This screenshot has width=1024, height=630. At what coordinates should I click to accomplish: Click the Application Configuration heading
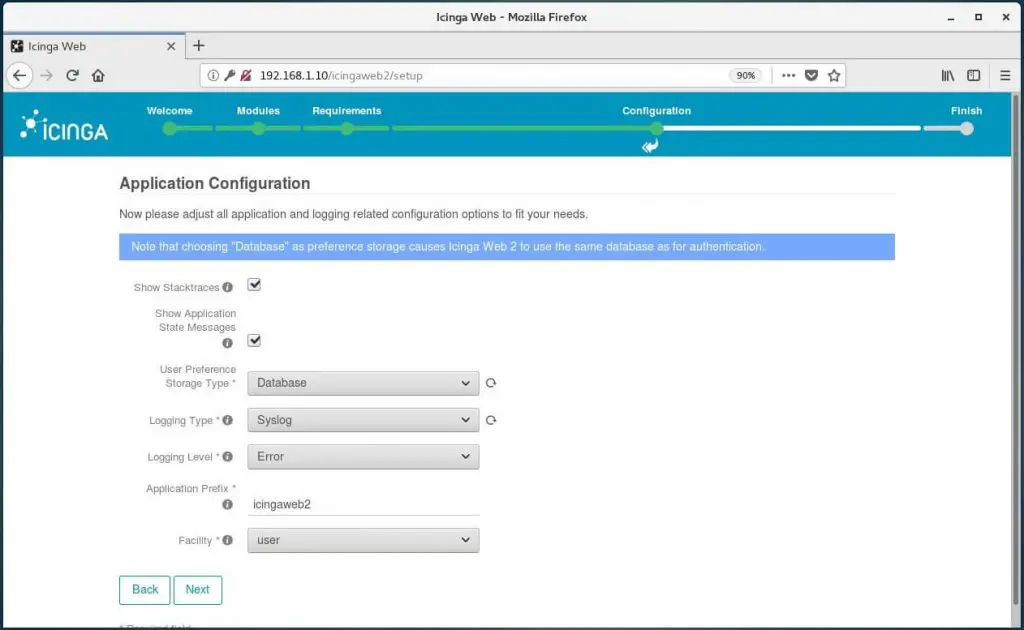click(x=214, y=183)
